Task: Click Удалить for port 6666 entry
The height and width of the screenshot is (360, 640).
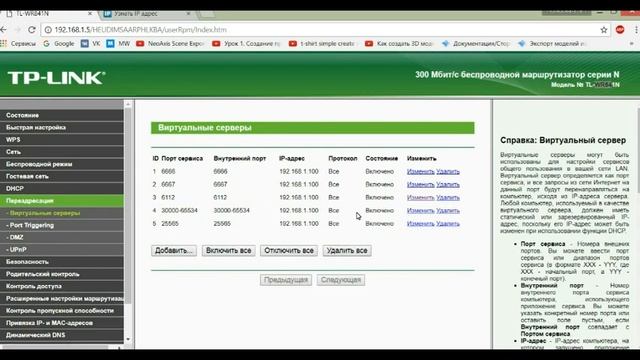Action: pos(448,171)
